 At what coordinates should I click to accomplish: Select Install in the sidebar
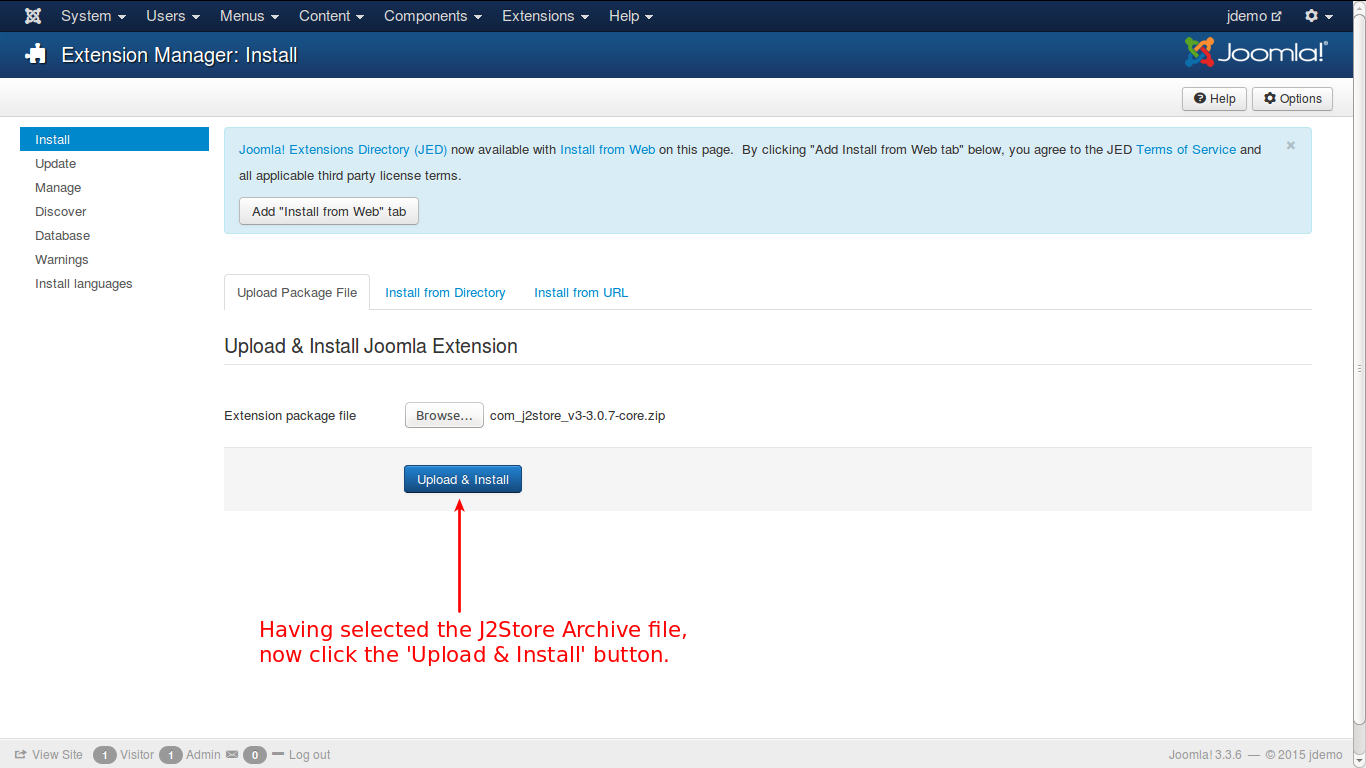point(114,140)
